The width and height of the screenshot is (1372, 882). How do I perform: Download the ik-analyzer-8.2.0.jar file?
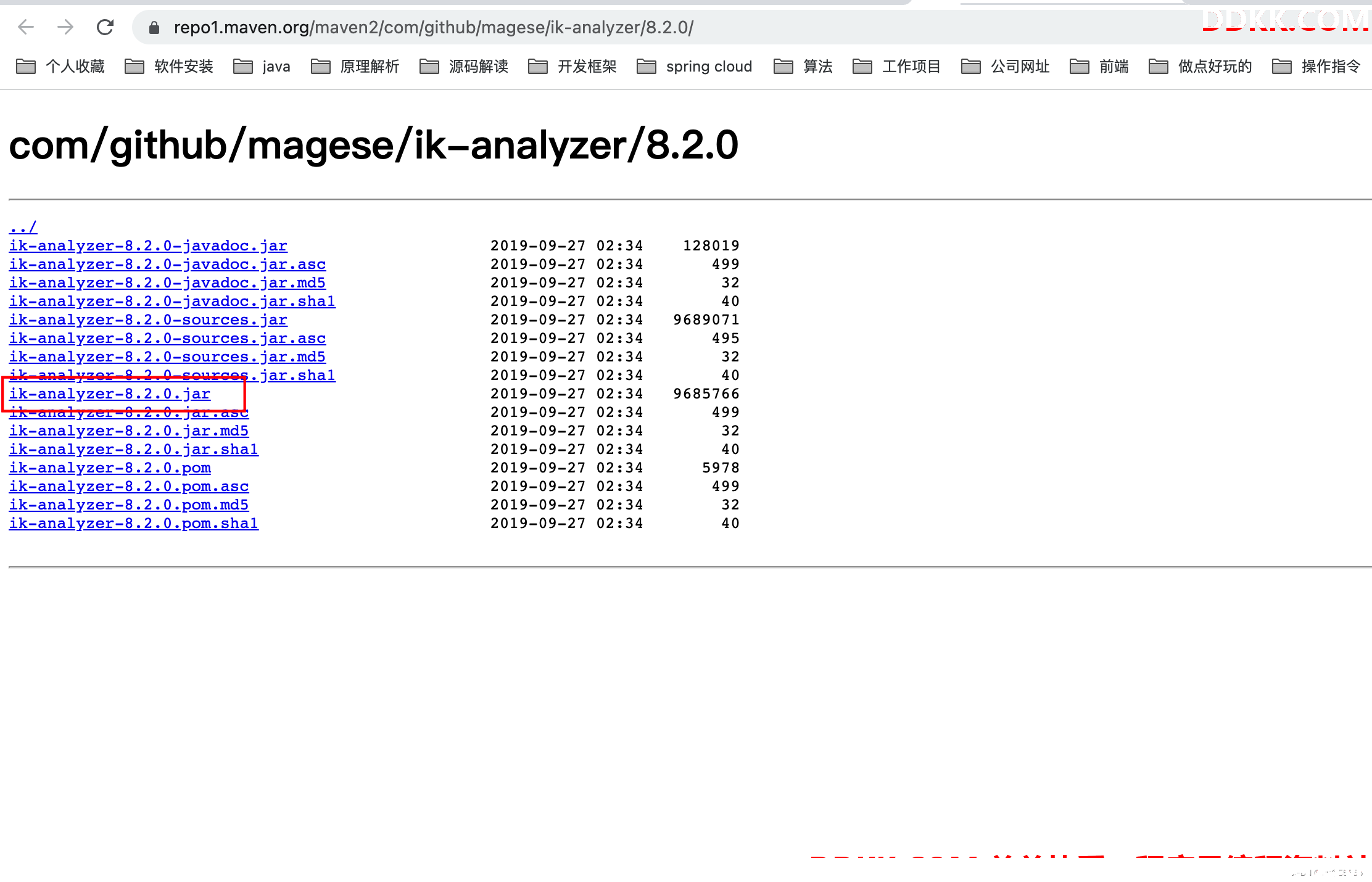pyautogui.click(x=110, y=394)
